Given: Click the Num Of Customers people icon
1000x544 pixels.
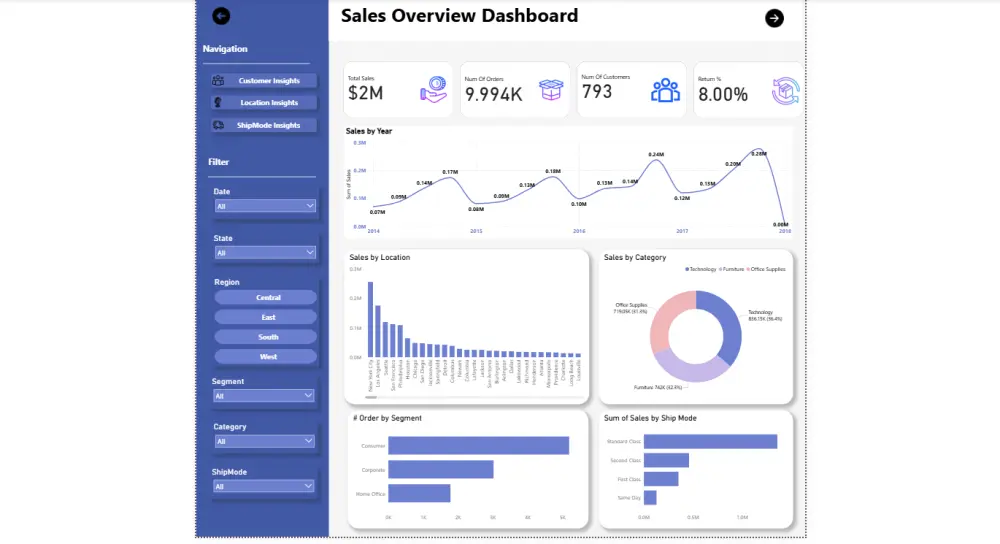Looking at the screenshot, I should click(x=665, y=90).
